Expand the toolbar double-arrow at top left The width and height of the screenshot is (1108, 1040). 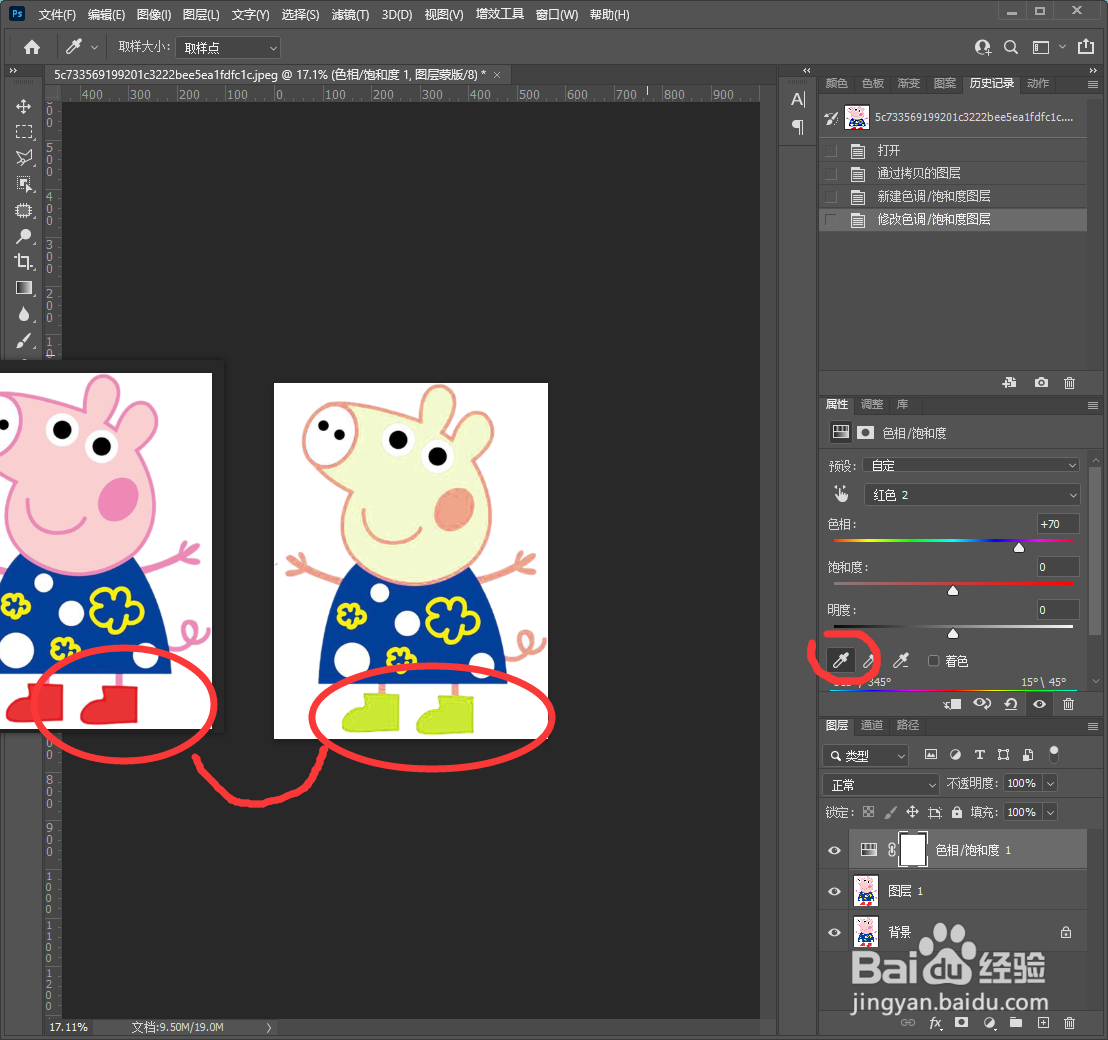click(13, 71)
